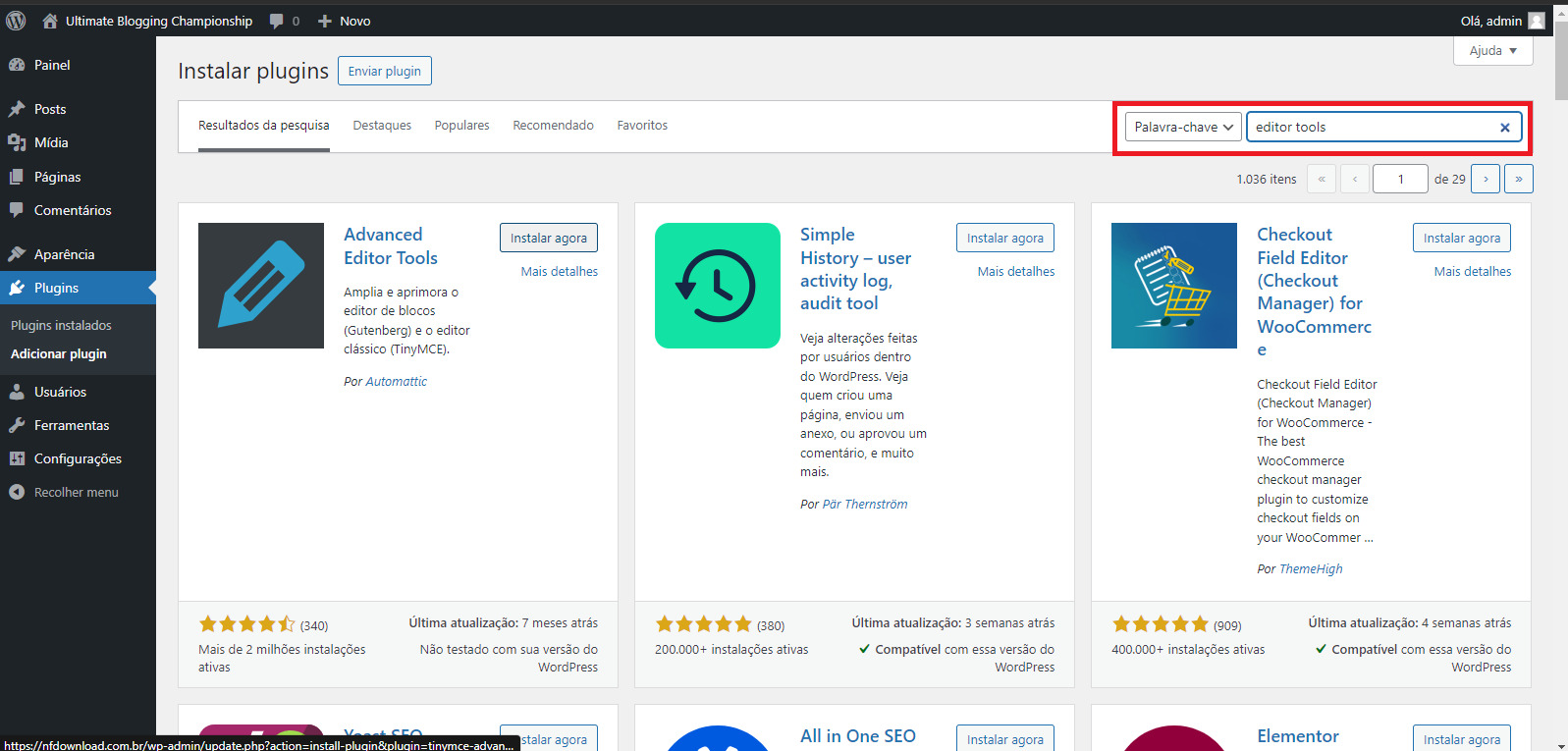Switch to Favoritos tab
This screenshot has width=1568, height=751.
point(642,126)
